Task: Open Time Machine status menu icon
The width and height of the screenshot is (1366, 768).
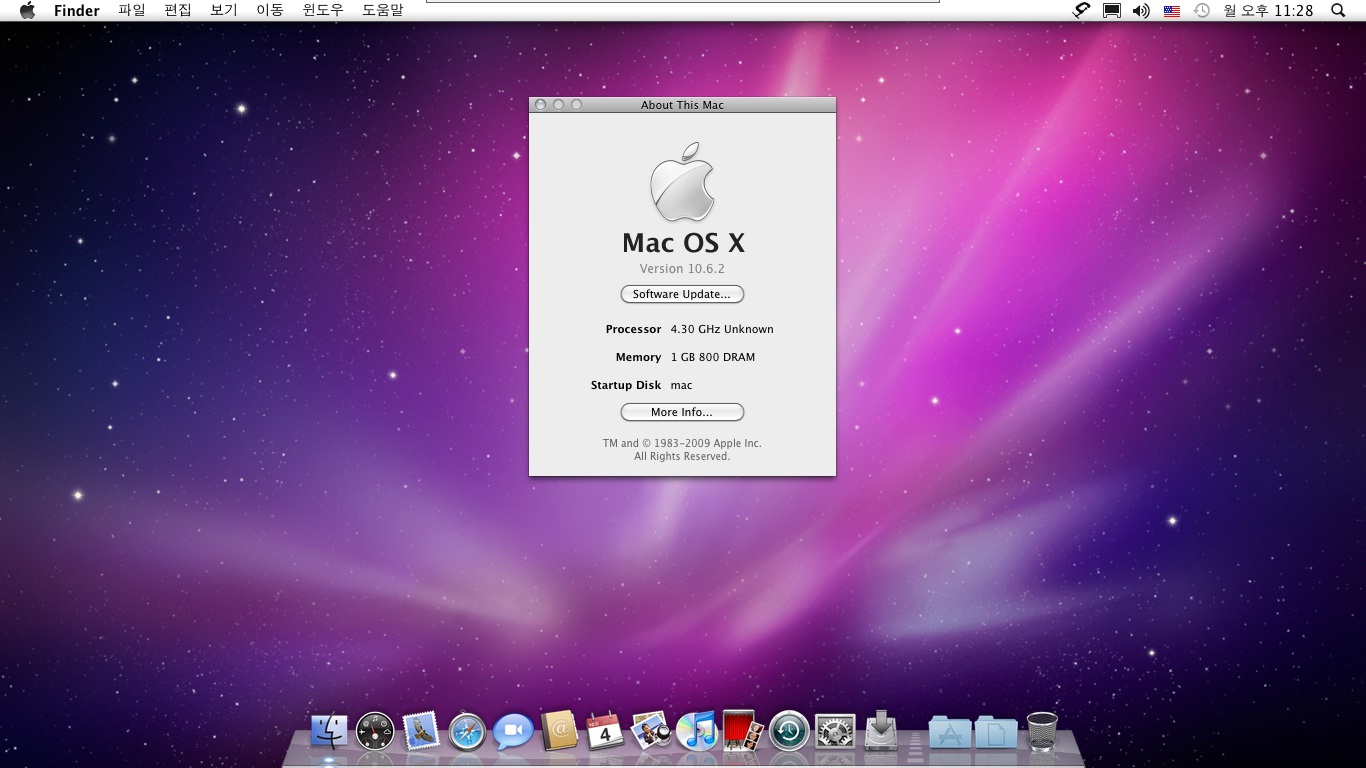Action: pyautogui.click(x=1202, y=10)
